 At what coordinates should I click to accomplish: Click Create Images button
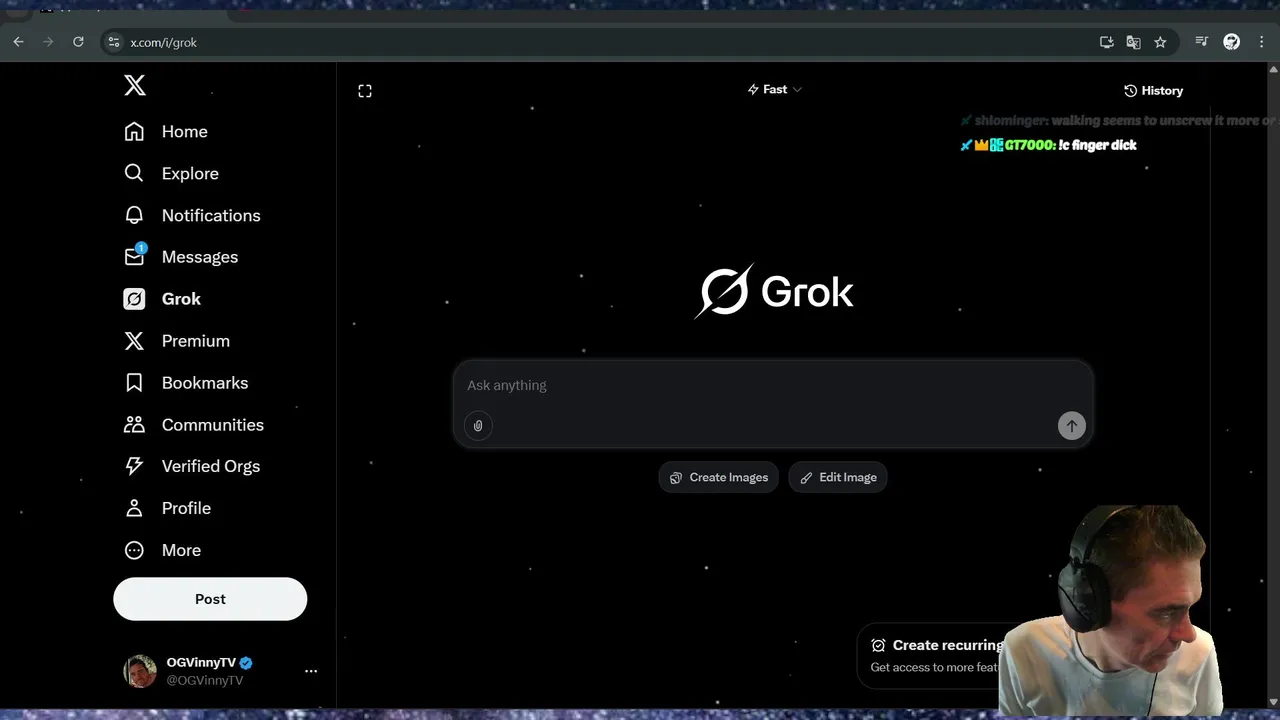click(x=718, y=478)
